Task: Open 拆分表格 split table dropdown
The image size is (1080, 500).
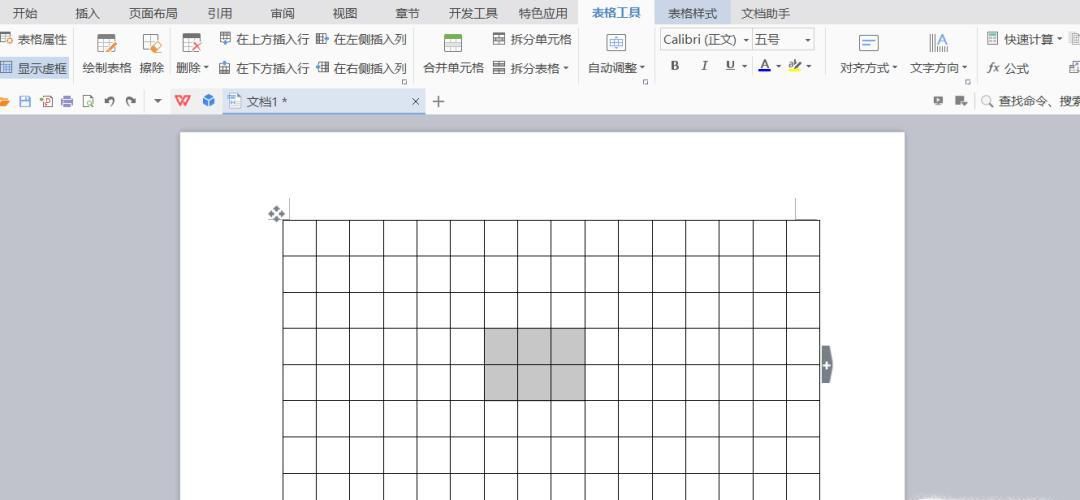Action: tap(531, 67)
